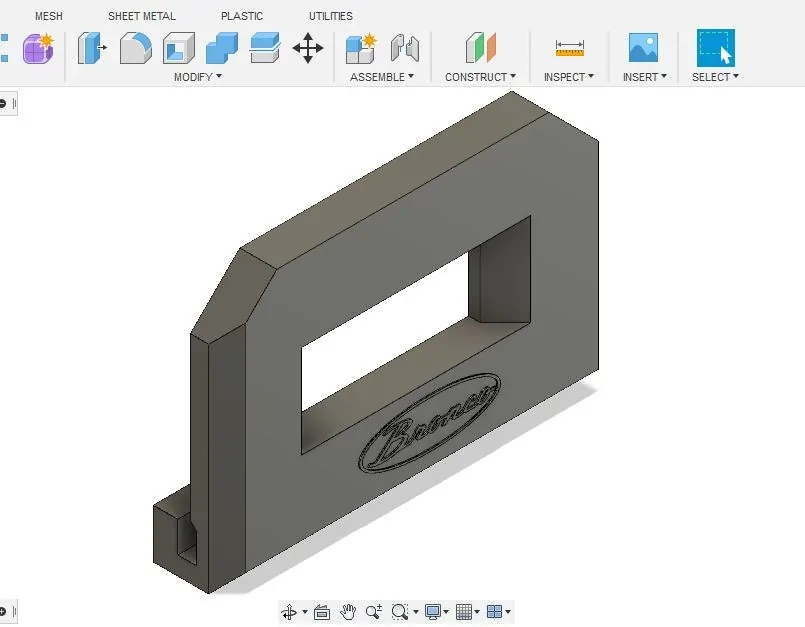Screen dimensions: 805x627
Task: Select the Orbit tool at bottom
Action: pyautogui.click(x=291, y=611)
